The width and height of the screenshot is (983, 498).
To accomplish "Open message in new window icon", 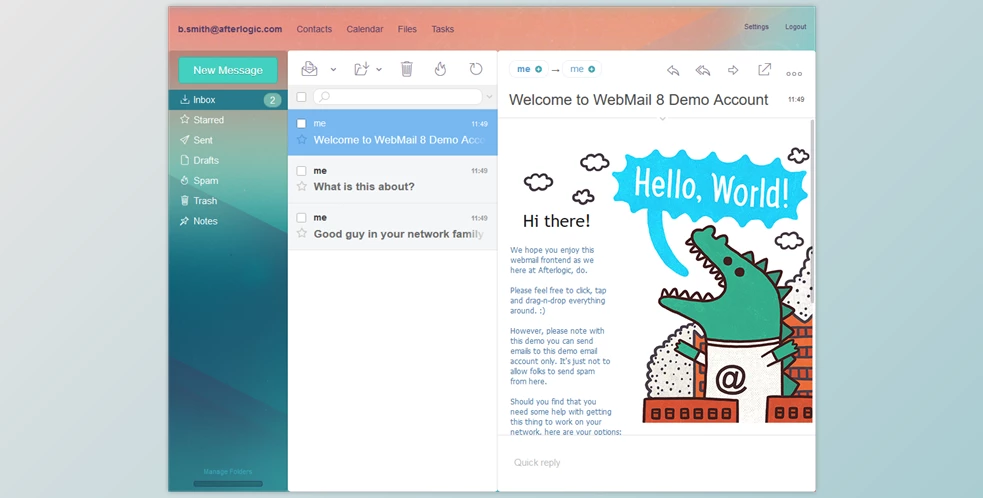I will tap(764, 69).
